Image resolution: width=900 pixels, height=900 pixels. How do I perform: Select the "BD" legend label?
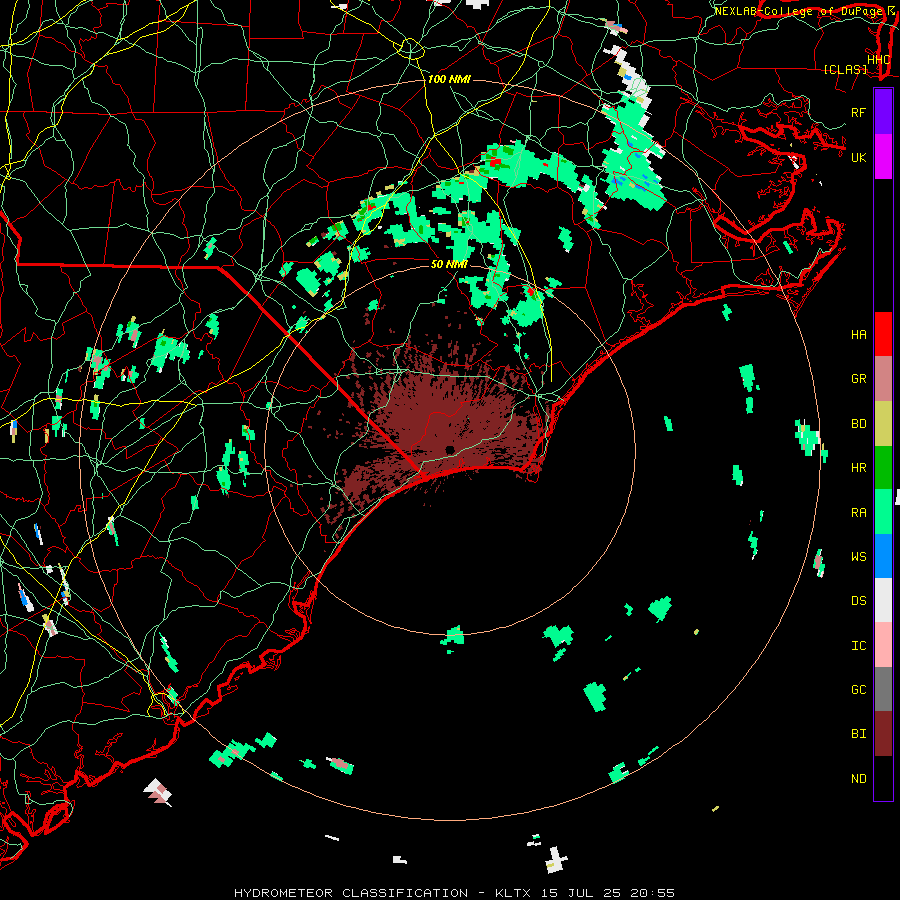[859, 424]
